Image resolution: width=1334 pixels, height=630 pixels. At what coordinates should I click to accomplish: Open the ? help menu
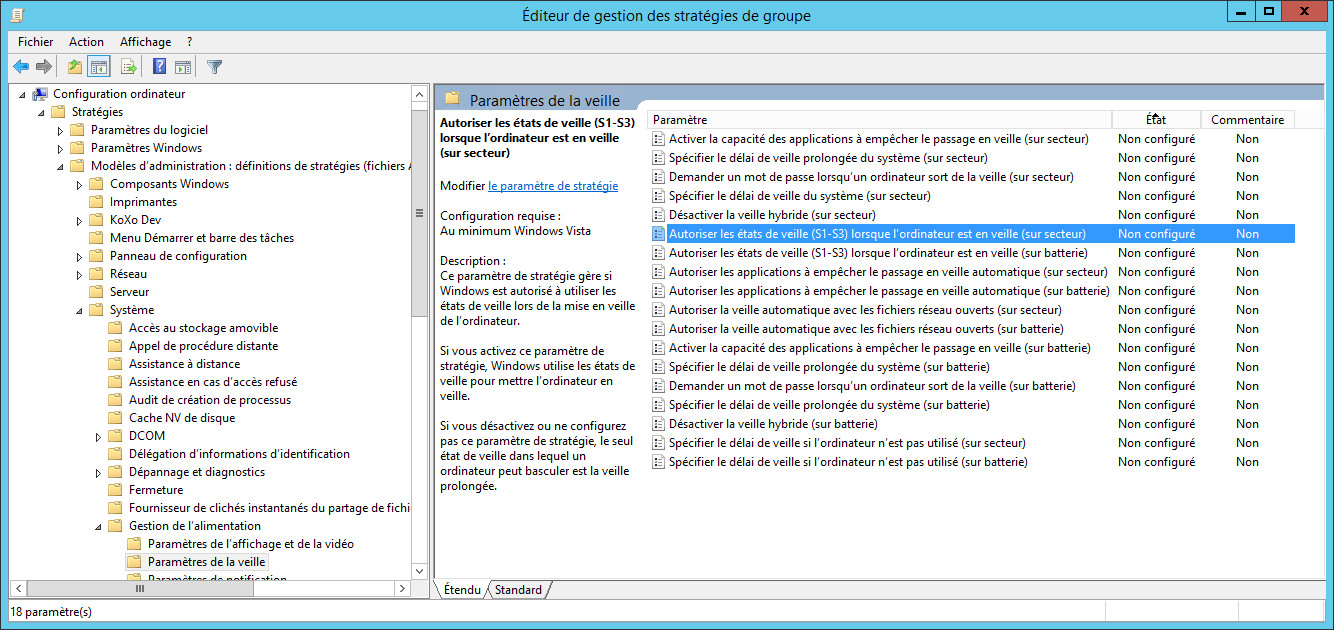point(190,42)
